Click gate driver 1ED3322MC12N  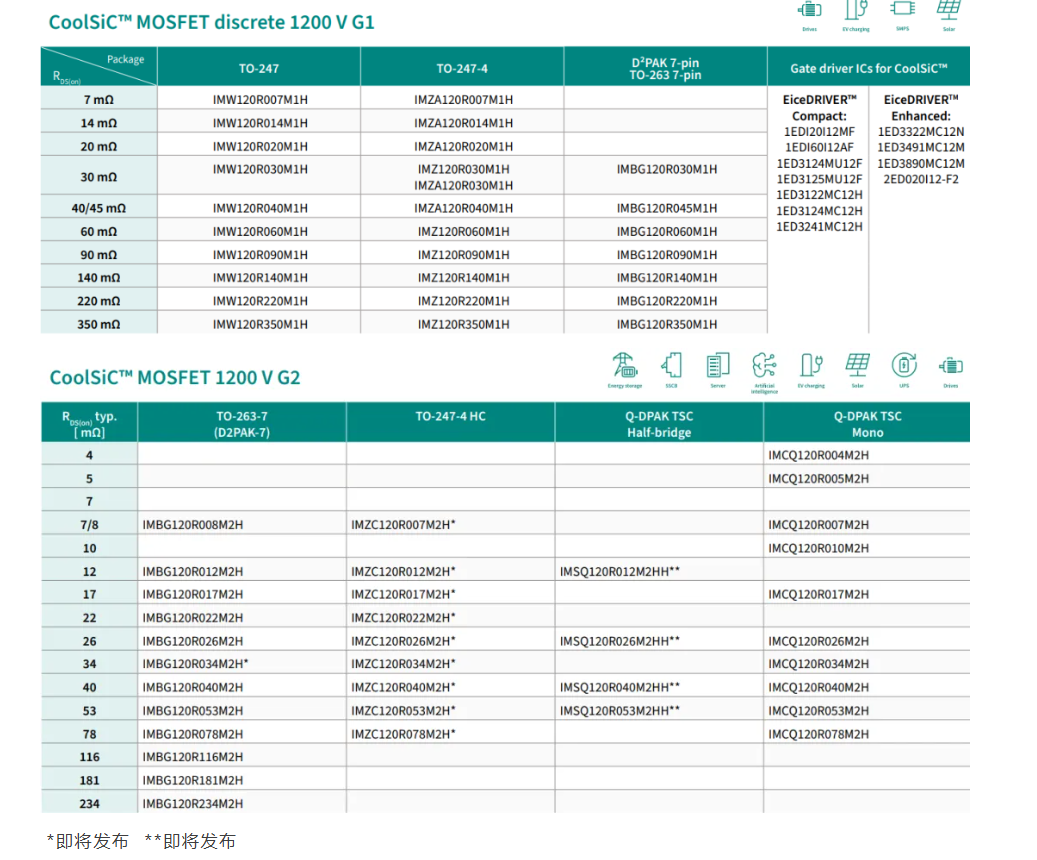[921, 132]
